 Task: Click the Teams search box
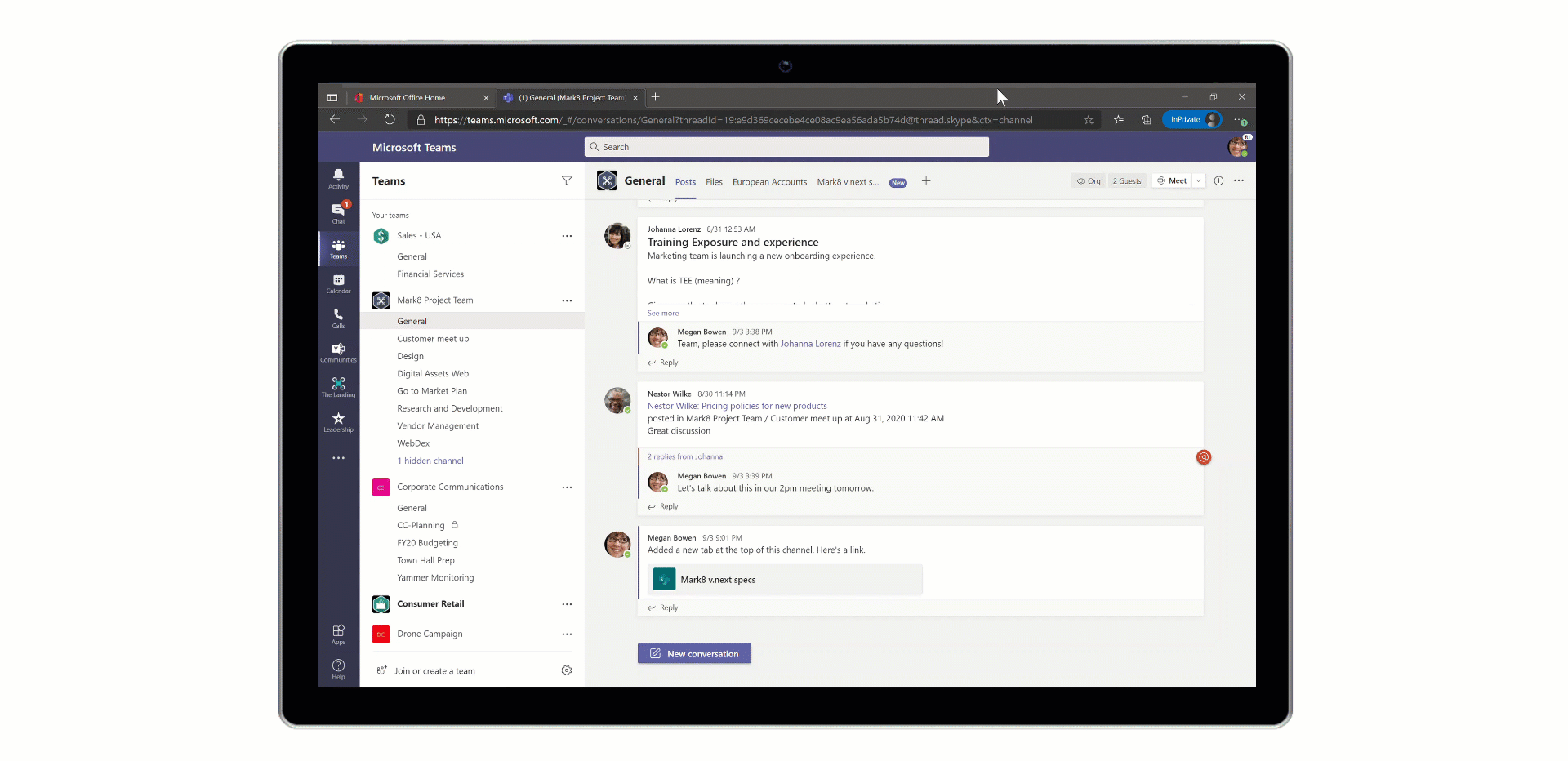coord(786,147)
